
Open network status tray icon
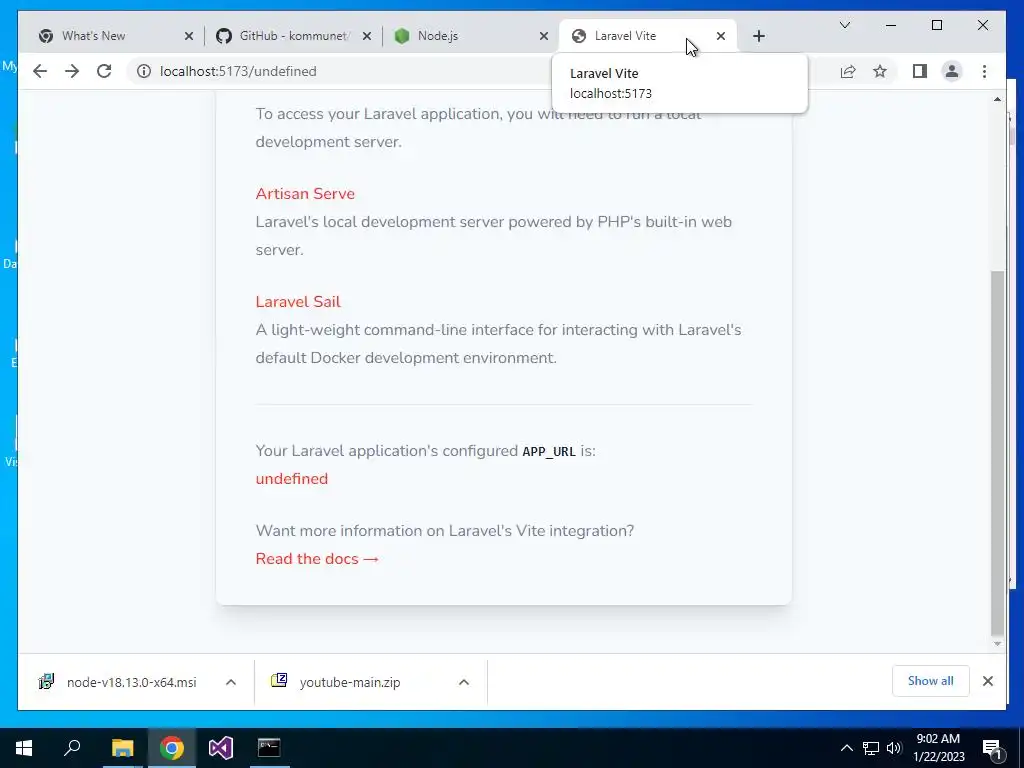click(871, 748)
